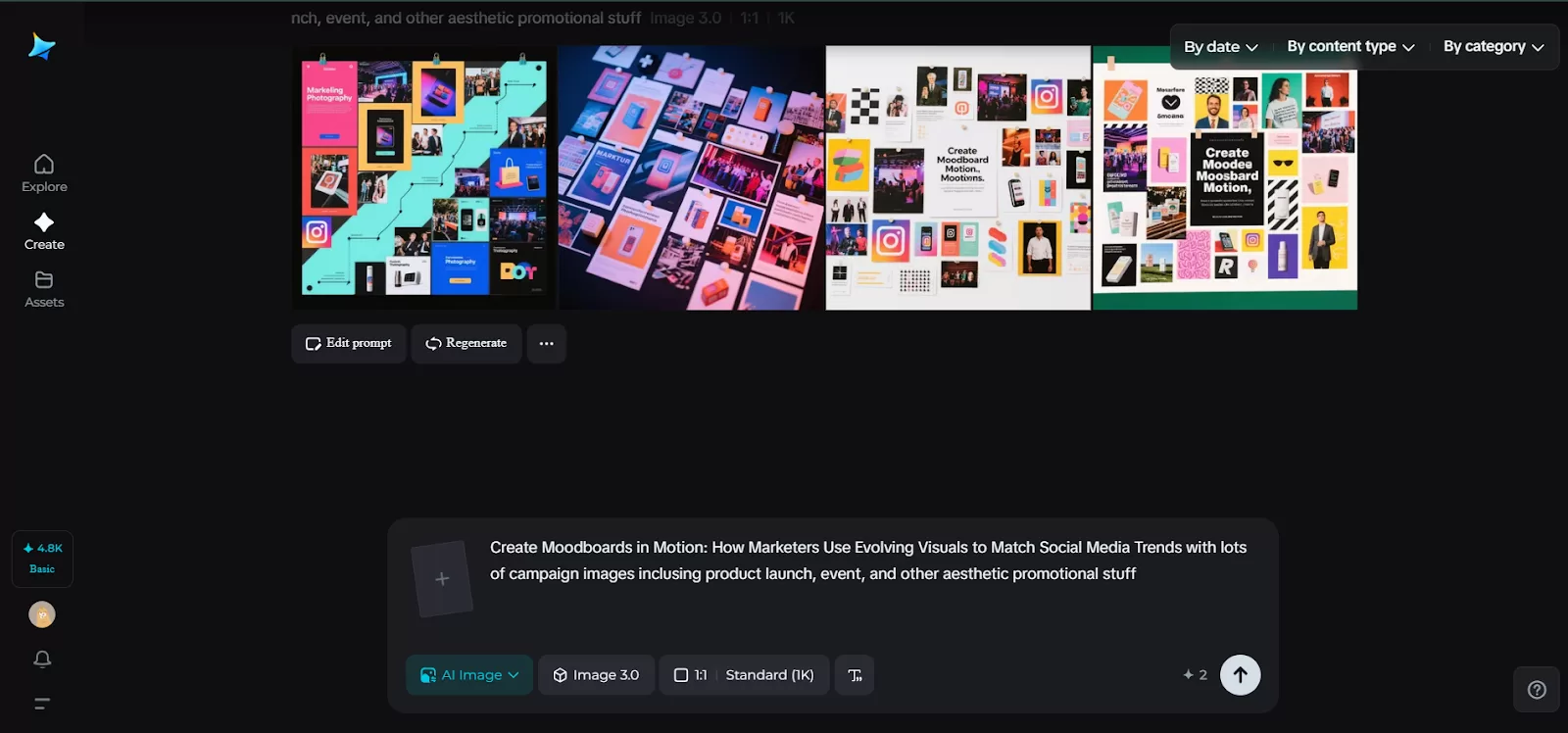Screen dimensions: 1568x733
Task: Choose the Image 3.0 model selector
Action: coord(596,675)
